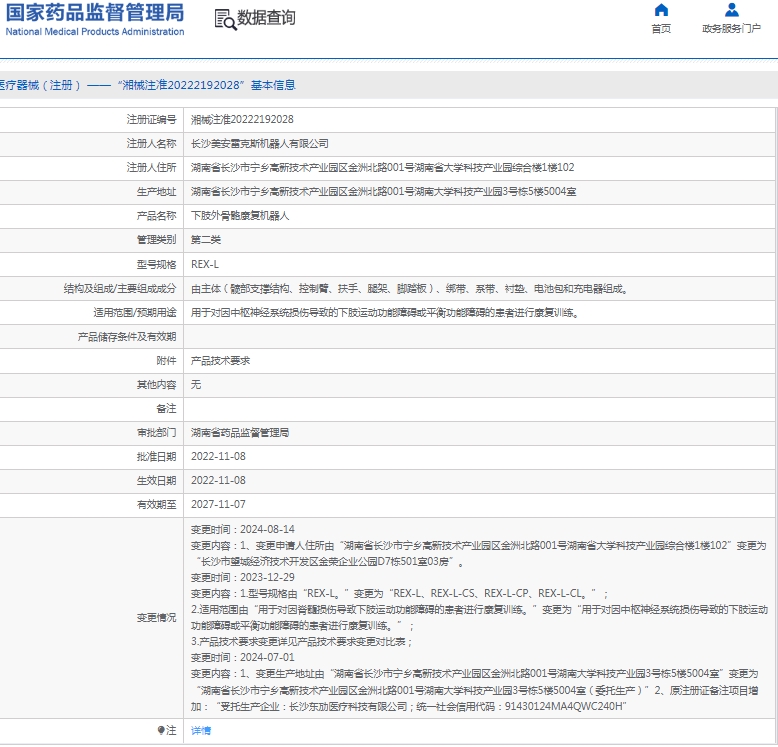Viewport: 778px width, 747px height.
Task: Click the expiry date 2027-11-07
Action: pos(218,504)
